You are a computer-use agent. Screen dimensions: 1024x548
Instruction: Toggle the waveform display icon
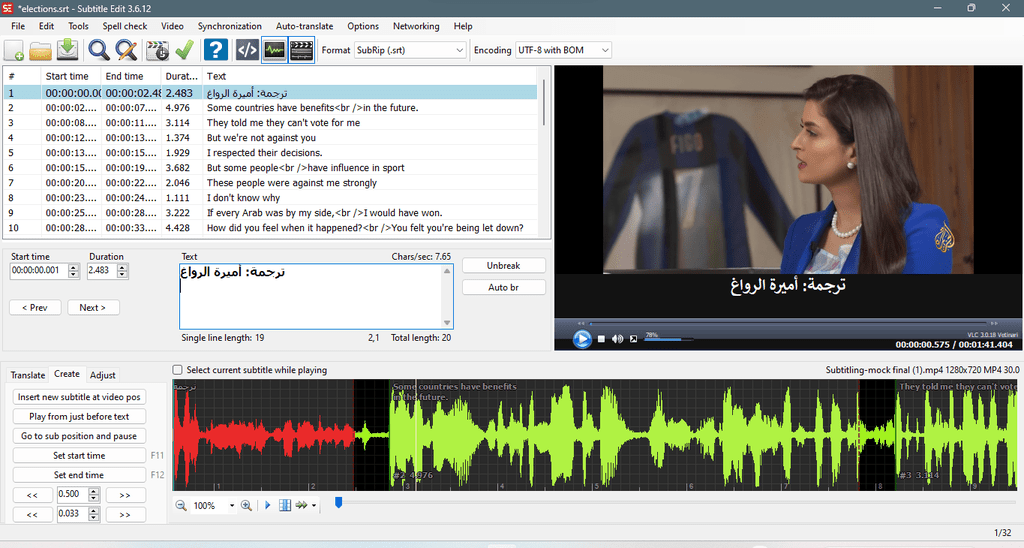[x=274, y=50]
